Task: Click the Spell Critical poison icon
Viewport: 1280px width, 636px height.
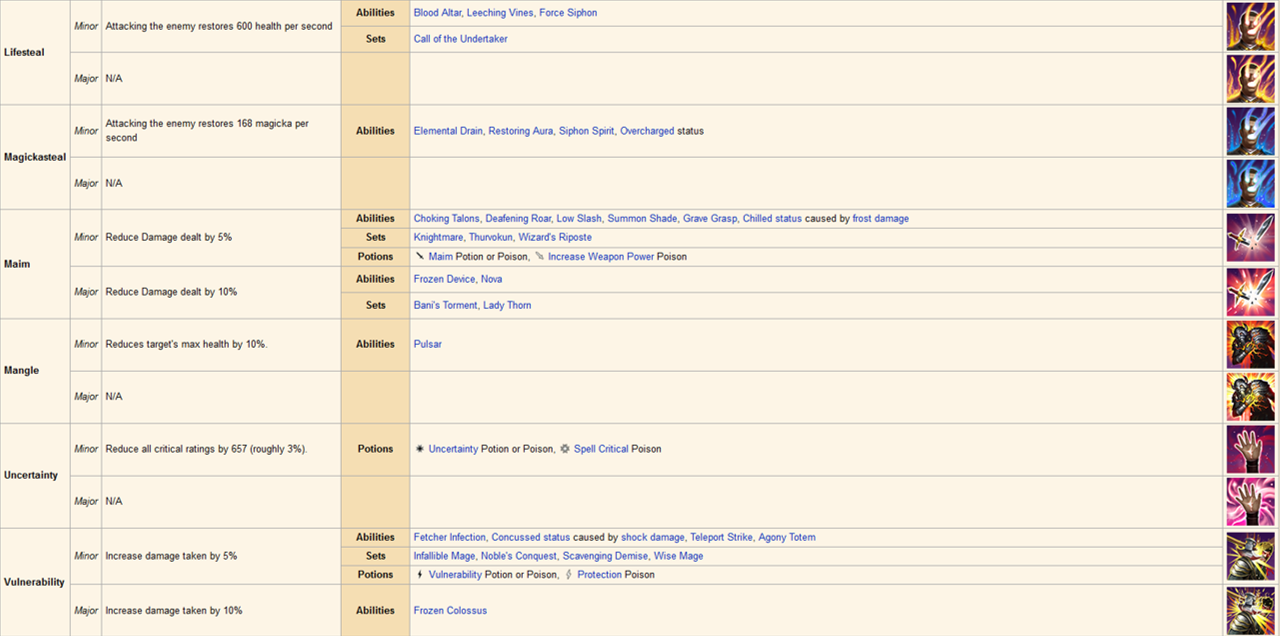Action: pos(565,449)
